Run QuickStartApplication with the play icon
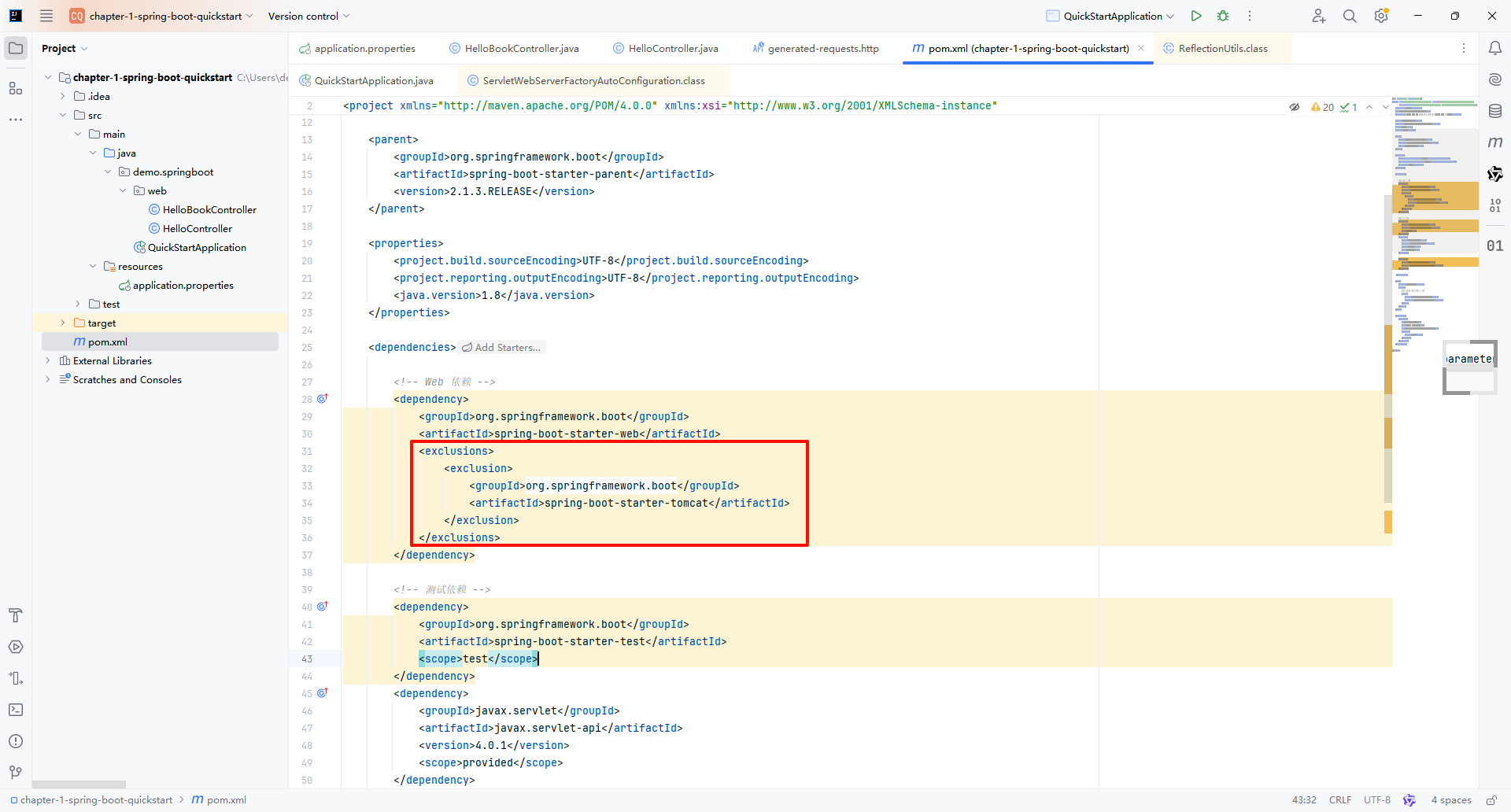Image resolution: width=1511 pixels, height=812 pixels. click(x=1196, y=16)
